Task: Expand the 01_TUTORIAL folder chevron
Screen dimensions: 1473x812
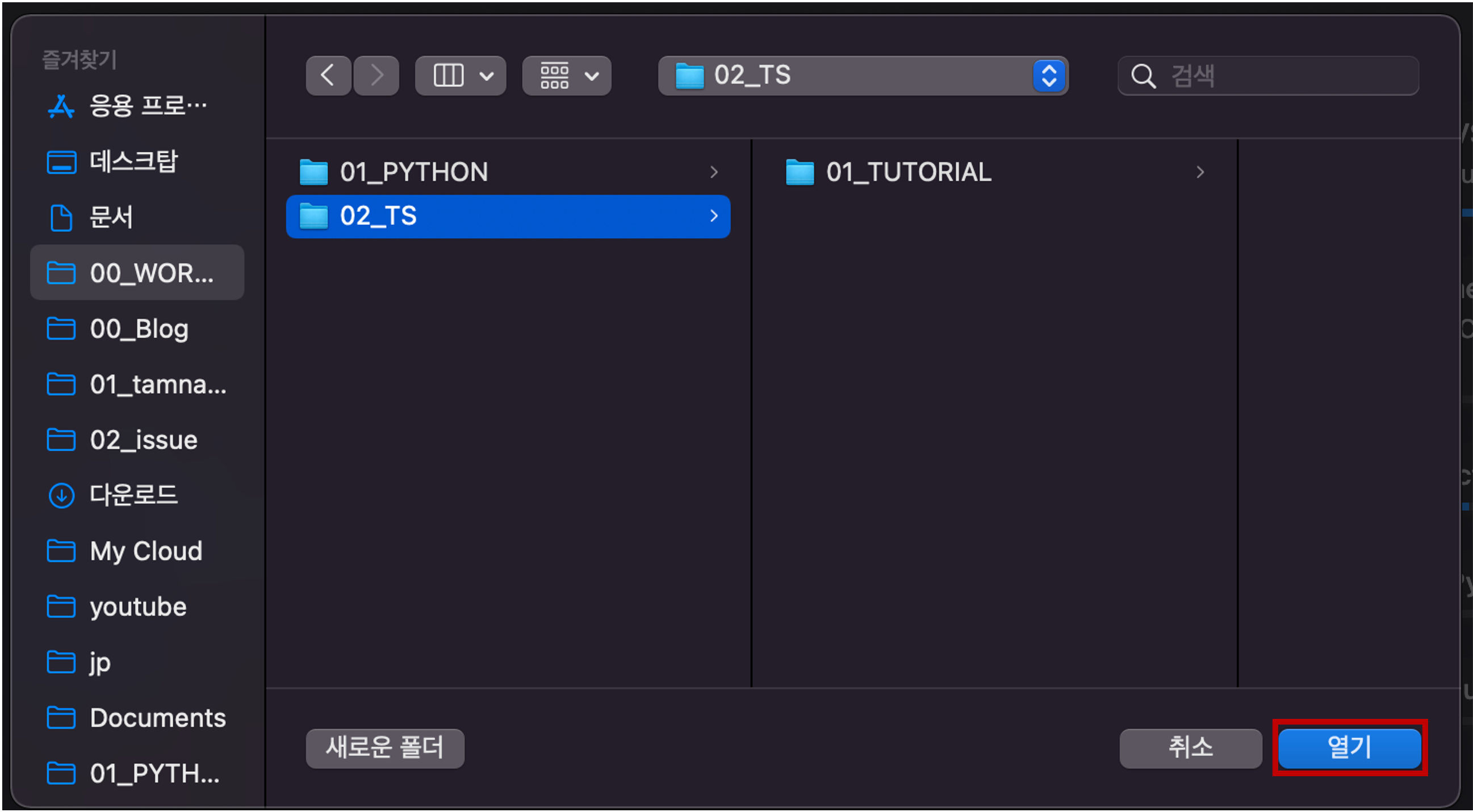Action: point(1200,172)
